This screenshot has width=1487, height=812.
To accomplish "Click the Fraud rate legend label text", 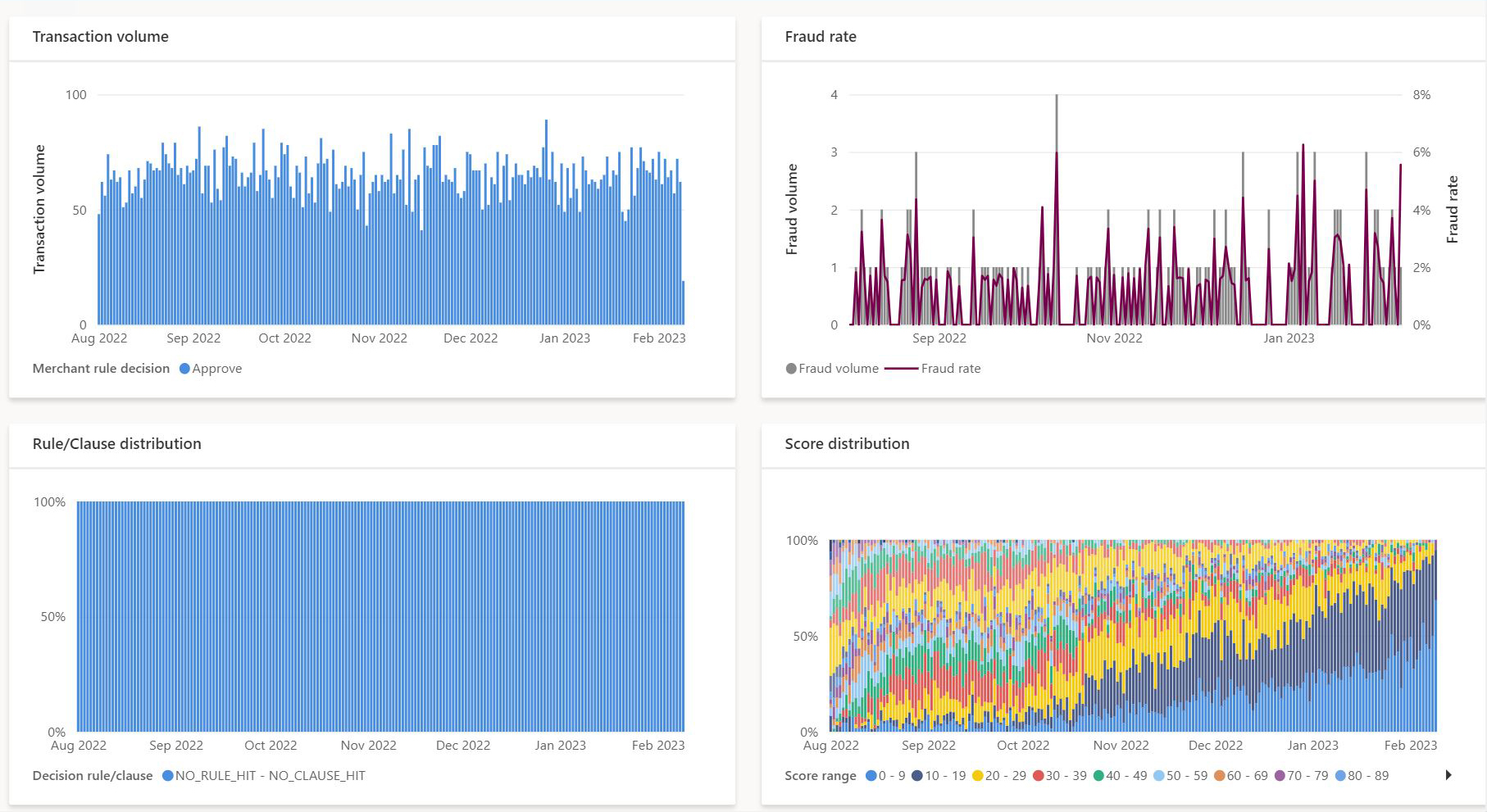I will click(x=951, y=369).
